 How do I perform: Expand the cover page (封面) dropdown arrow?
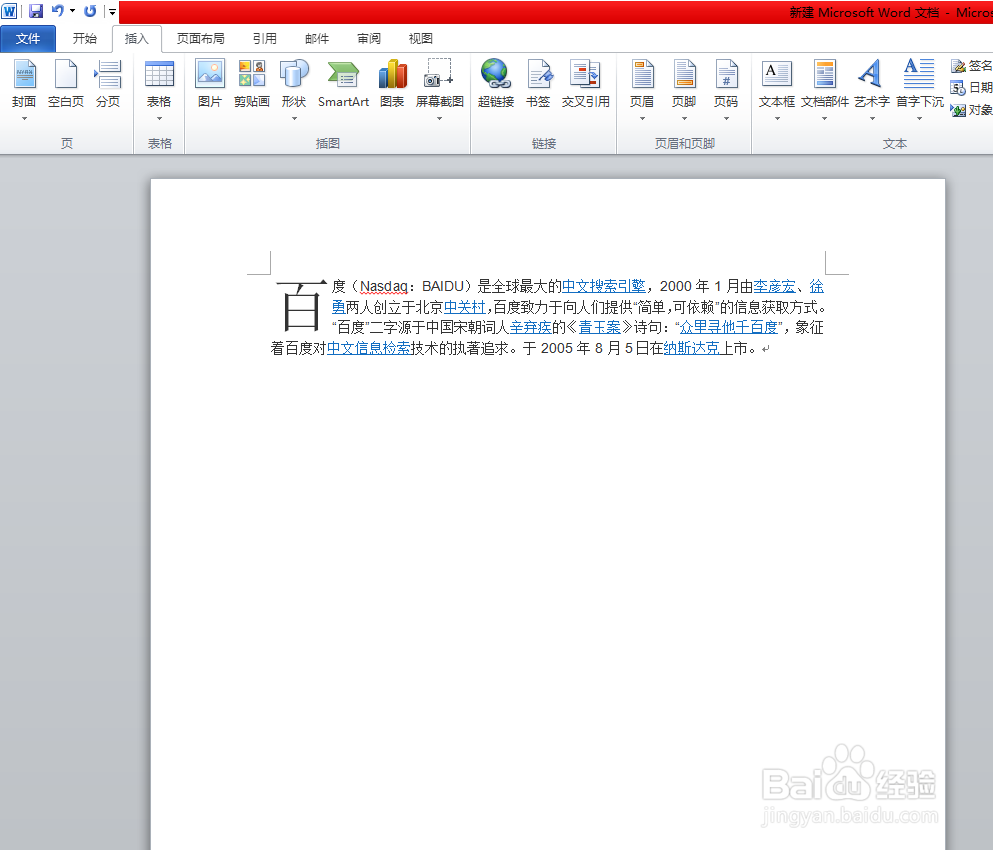coord(24,118)
